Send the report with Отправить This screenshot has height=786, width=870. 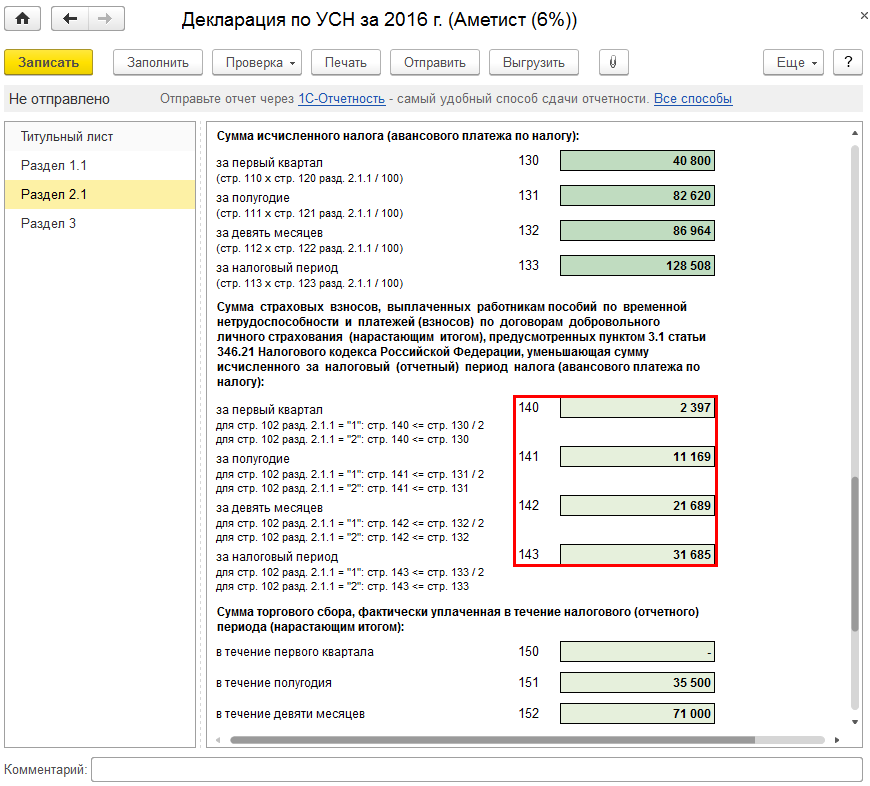click(434, 62)
